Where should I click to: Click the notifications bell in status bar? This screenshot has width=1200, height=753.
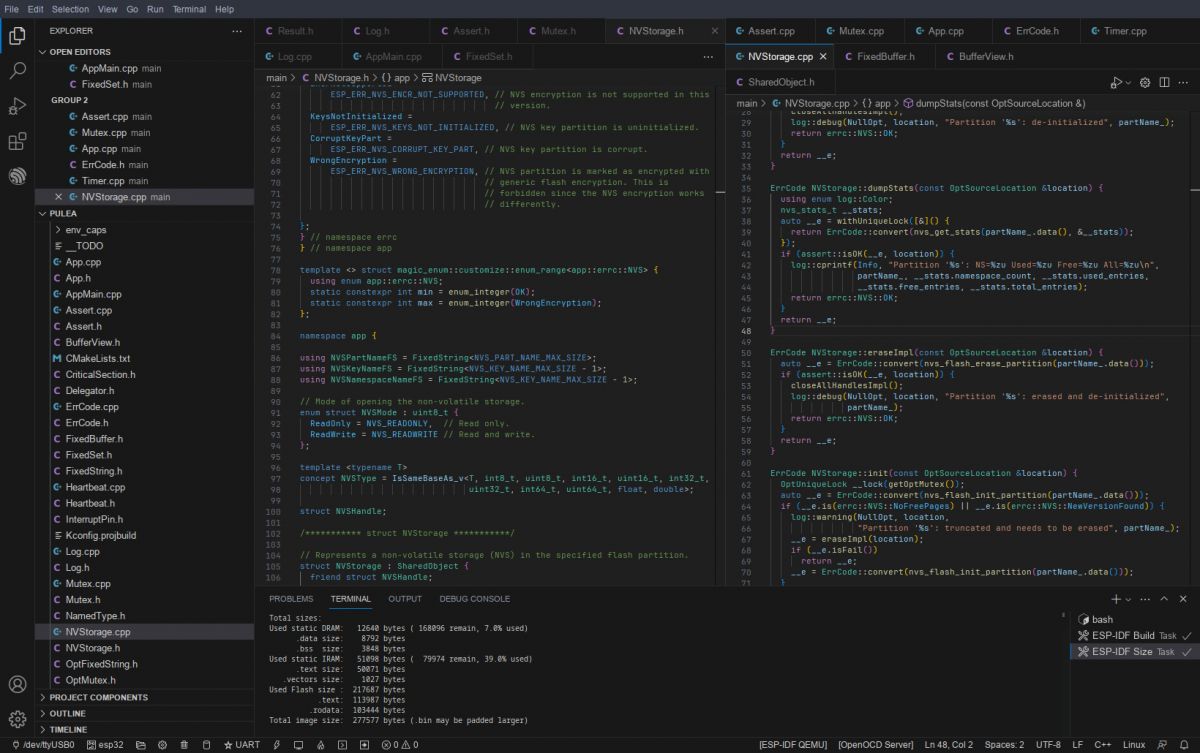(x=1183, y=745)
